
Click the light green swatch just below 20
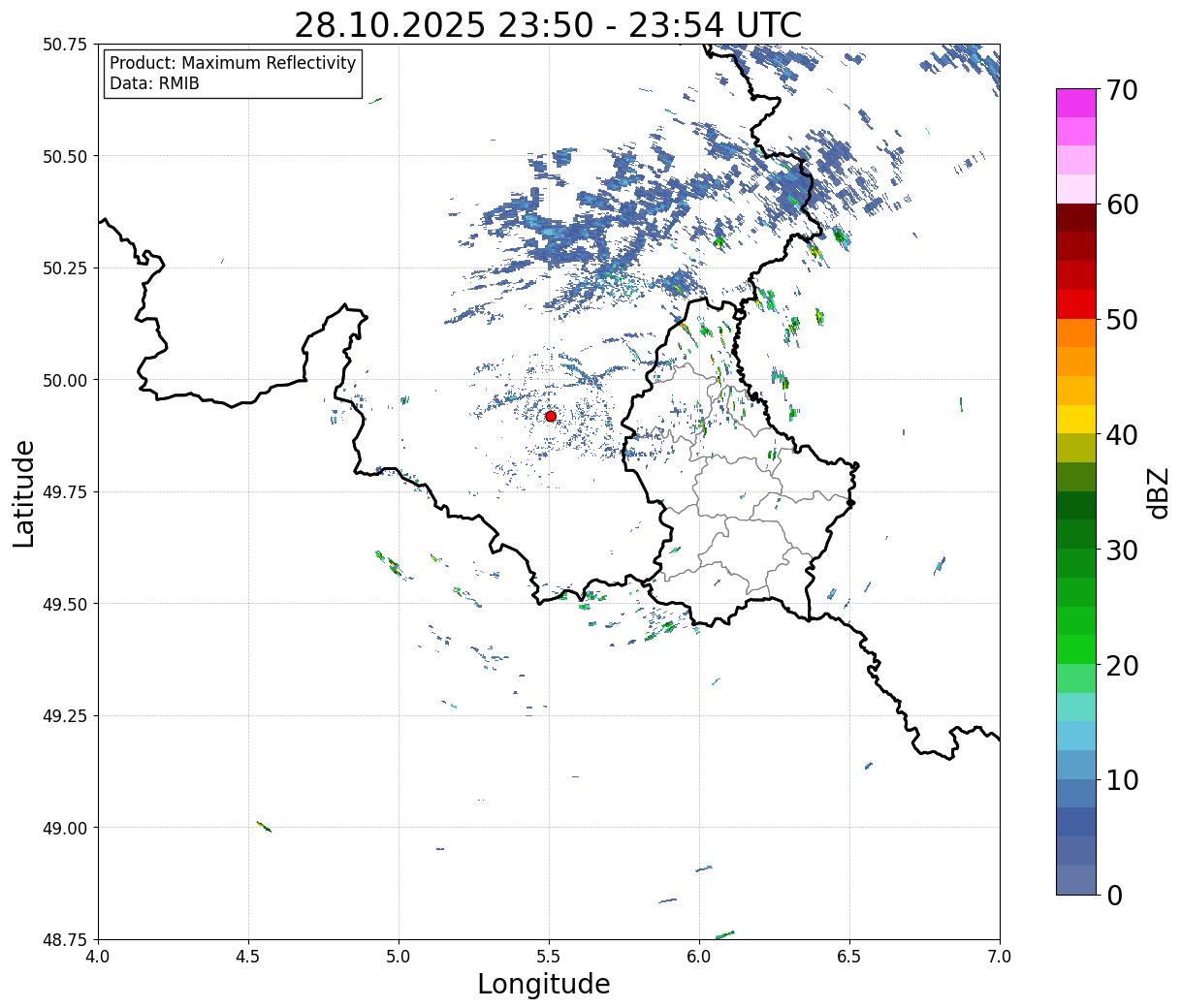(1076, 678)
